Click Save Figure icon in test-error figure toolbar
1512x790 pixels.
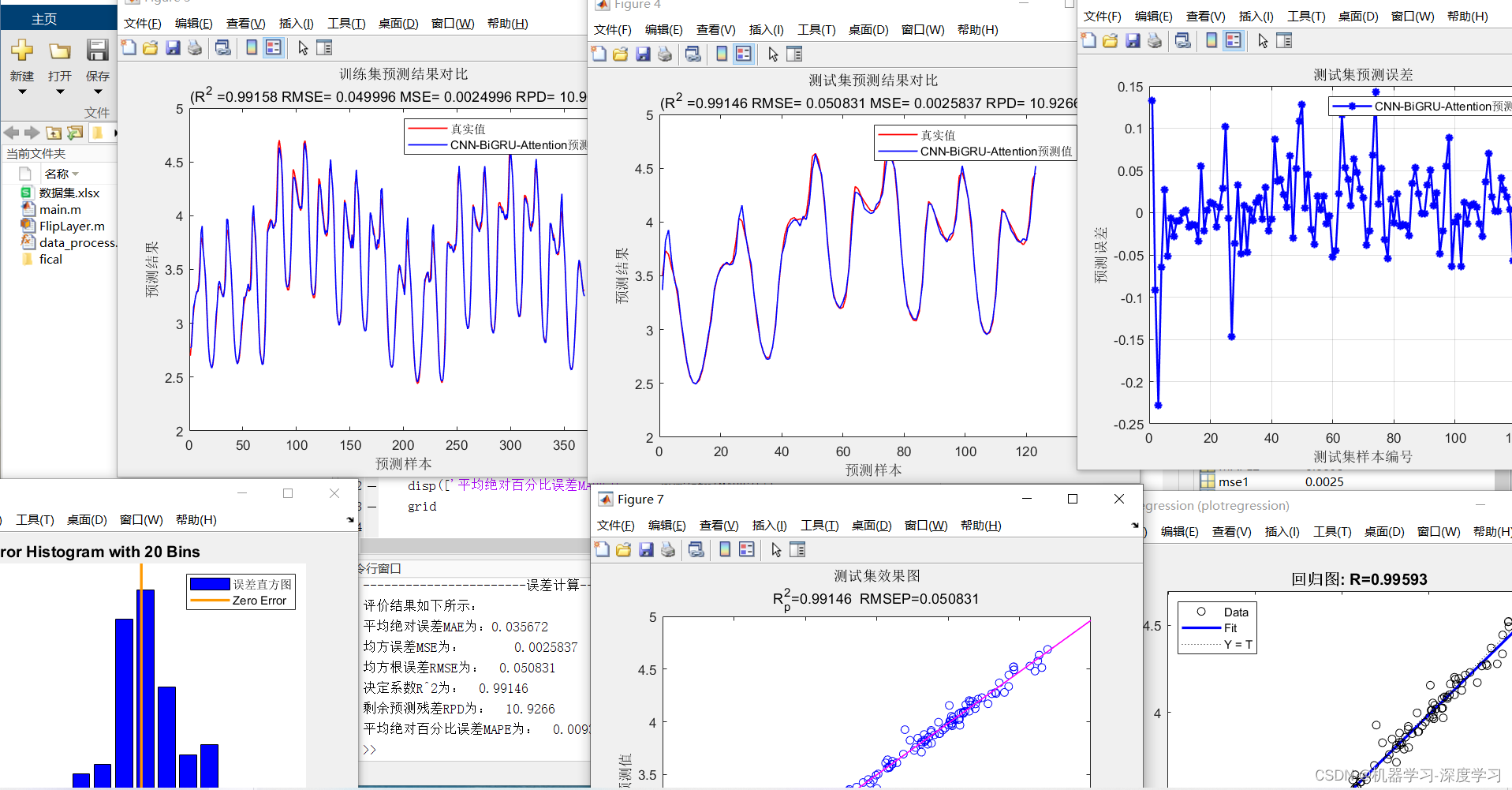coord(1133,40)
